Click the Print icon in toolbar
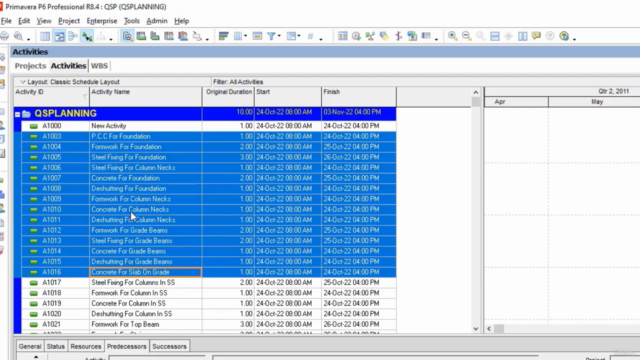This screenshot has width=640, height=360. 4,36
